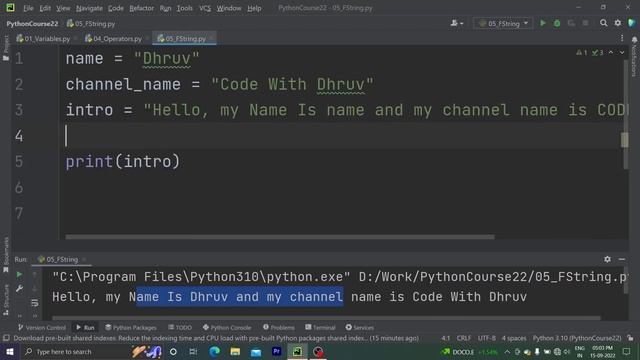Click the Stop icon in top toolbar
Screen dimensions: 640x360
585,23
